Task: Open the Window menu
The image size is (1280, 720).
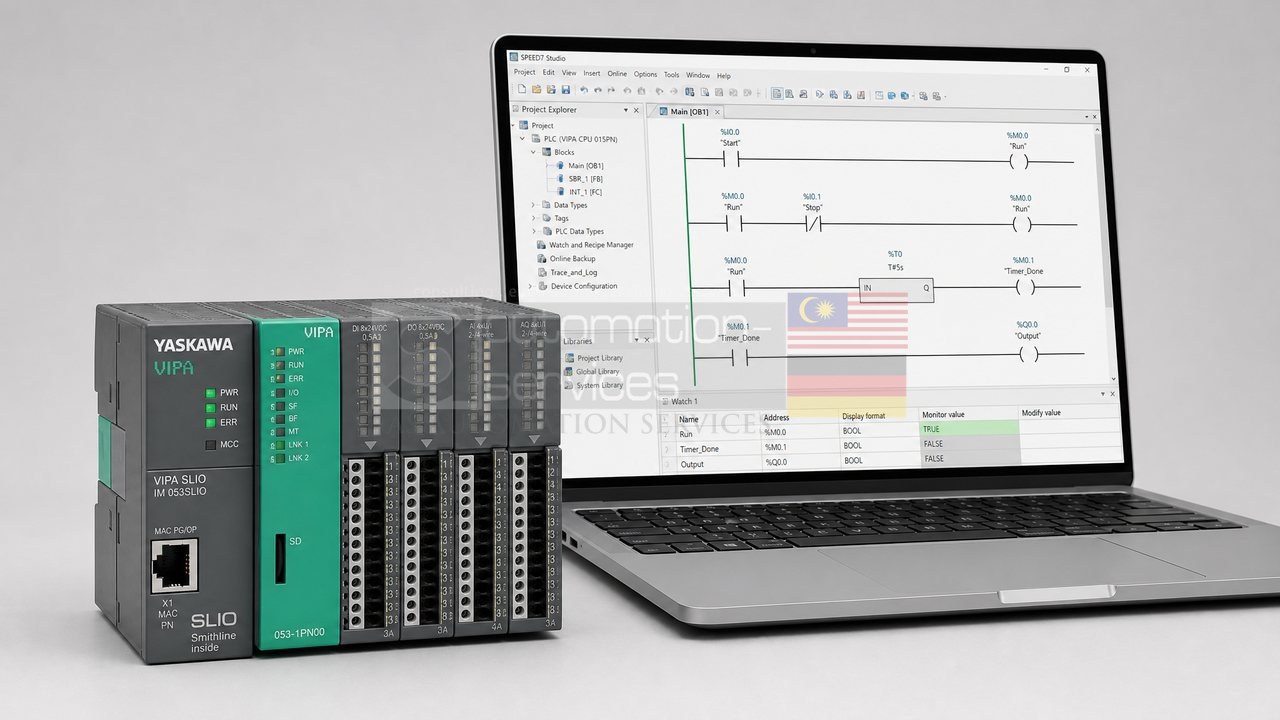Action: tap(698, 75)
